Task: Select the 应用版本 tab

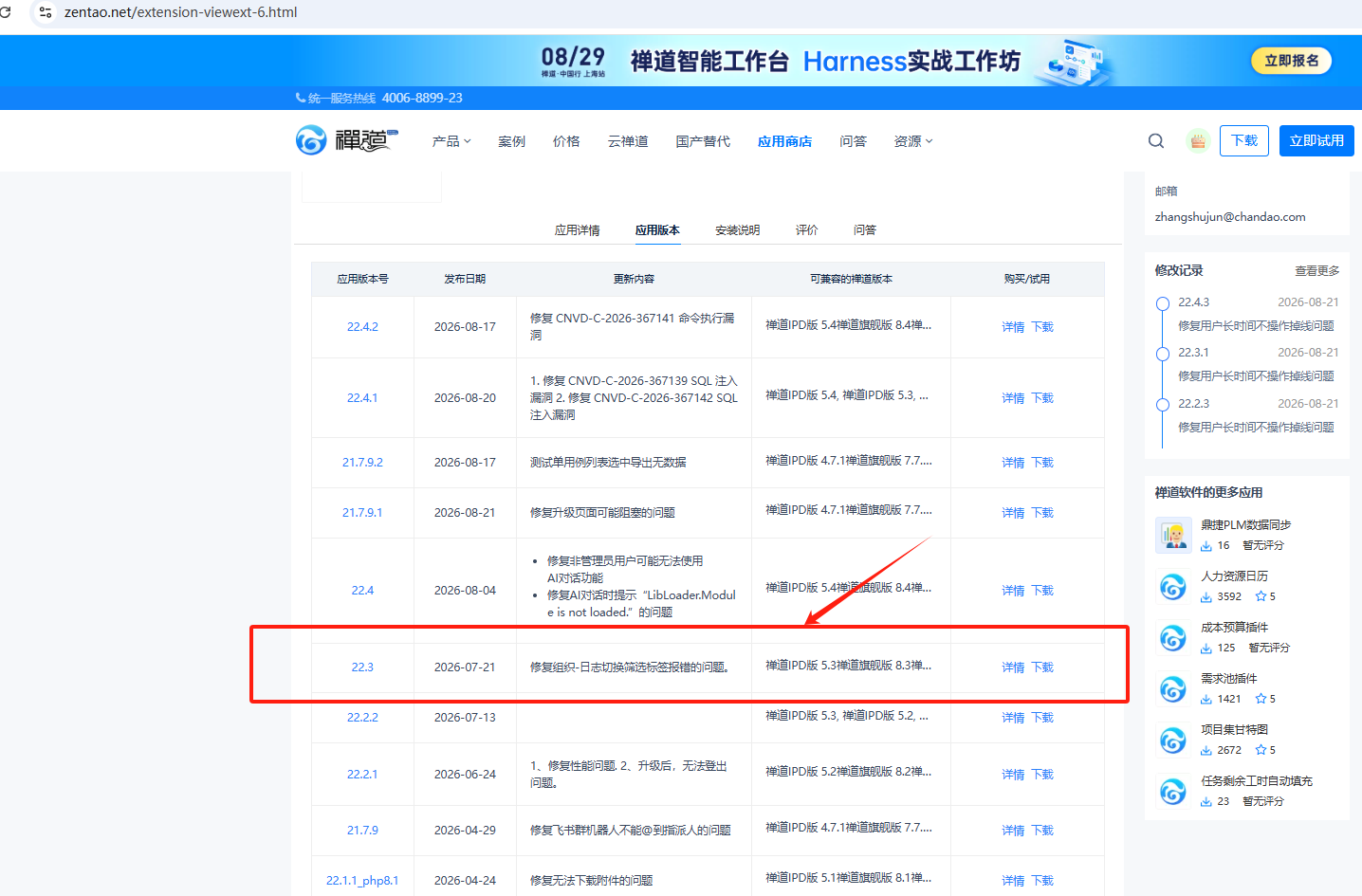Action: point(657,230)
